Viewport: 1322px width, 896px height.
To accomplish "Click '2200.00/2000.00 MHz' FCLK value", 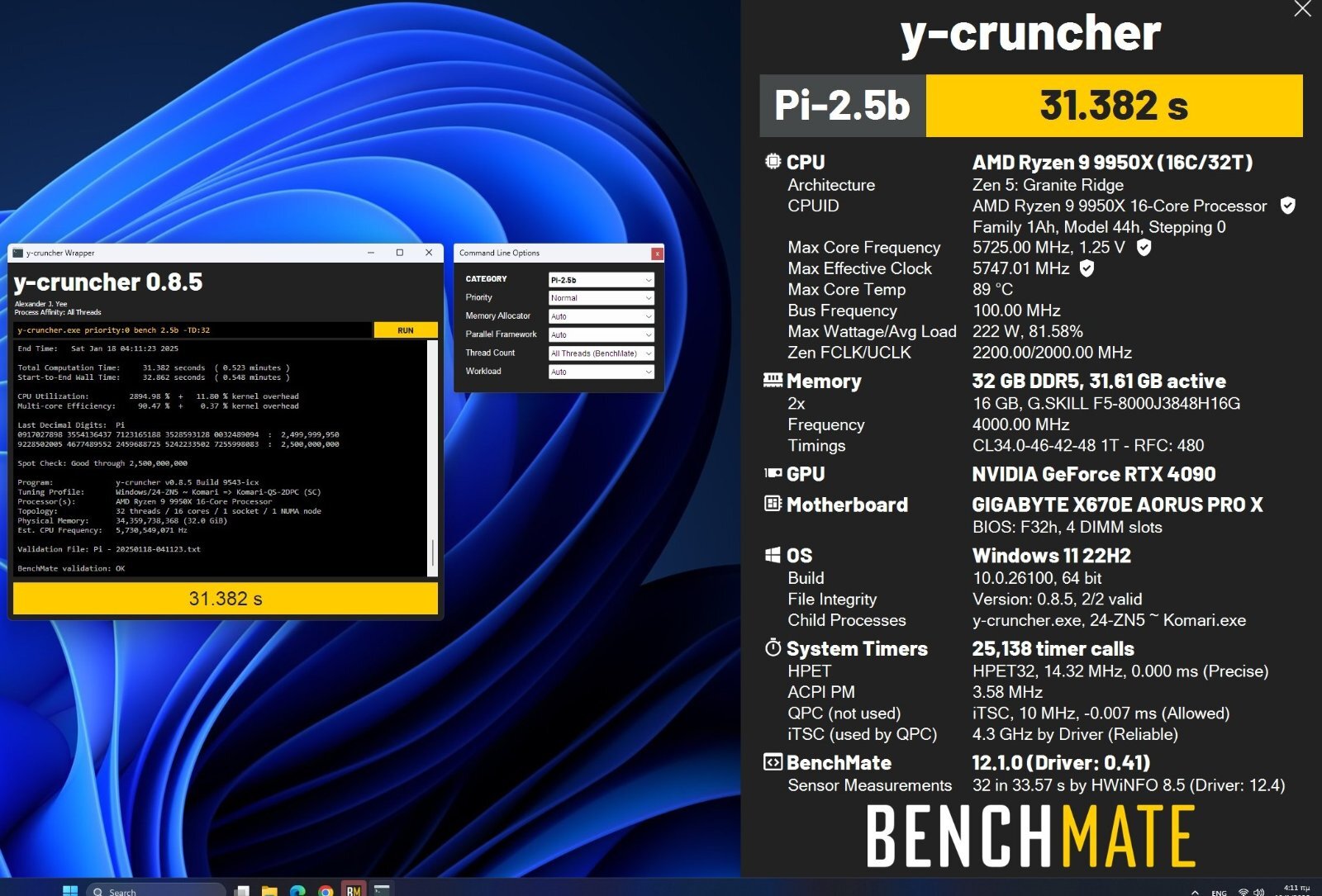I will (x=1052, y=353).
